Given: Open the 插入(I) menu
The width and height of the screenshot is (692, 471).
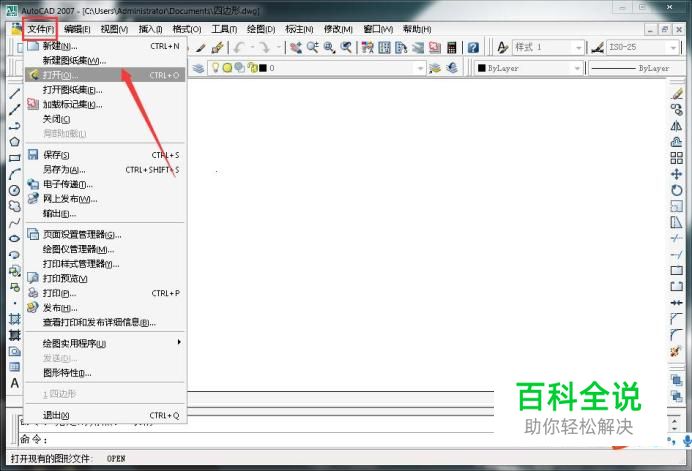Looking at the screenshot, I should [x=150, y=29].
